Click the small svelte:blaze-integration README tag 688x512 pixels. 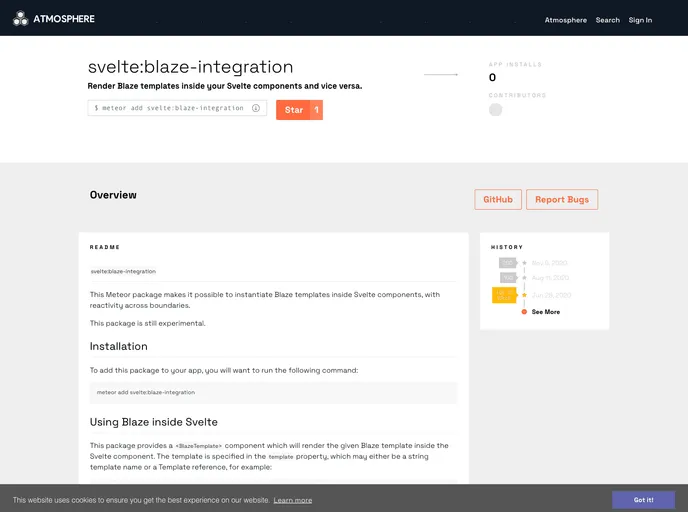[123, 272]
